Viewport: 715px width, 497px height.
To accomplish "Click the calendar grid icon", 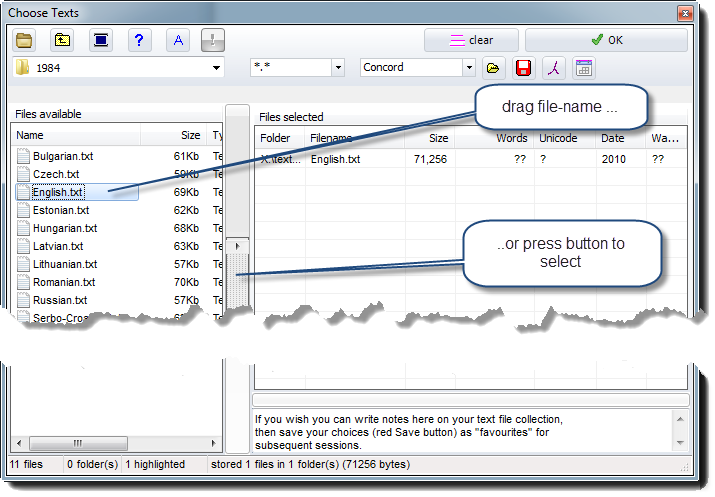I will (x=584, y=68).
